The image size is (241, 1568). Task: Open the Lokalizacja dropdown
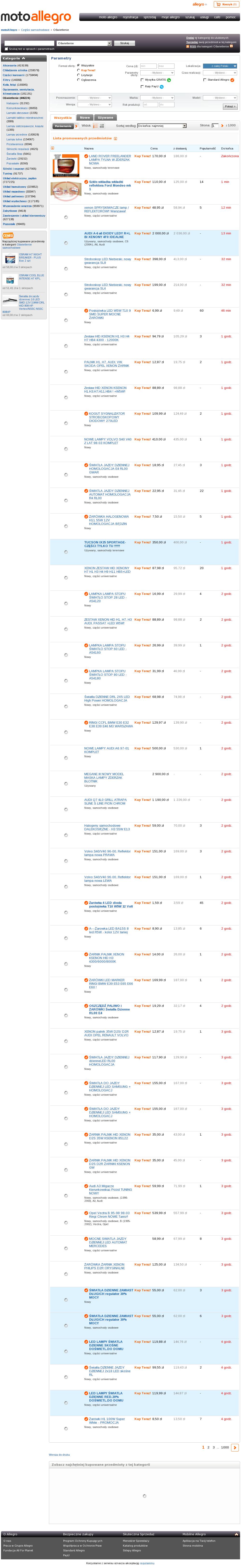tap(220, 66)
